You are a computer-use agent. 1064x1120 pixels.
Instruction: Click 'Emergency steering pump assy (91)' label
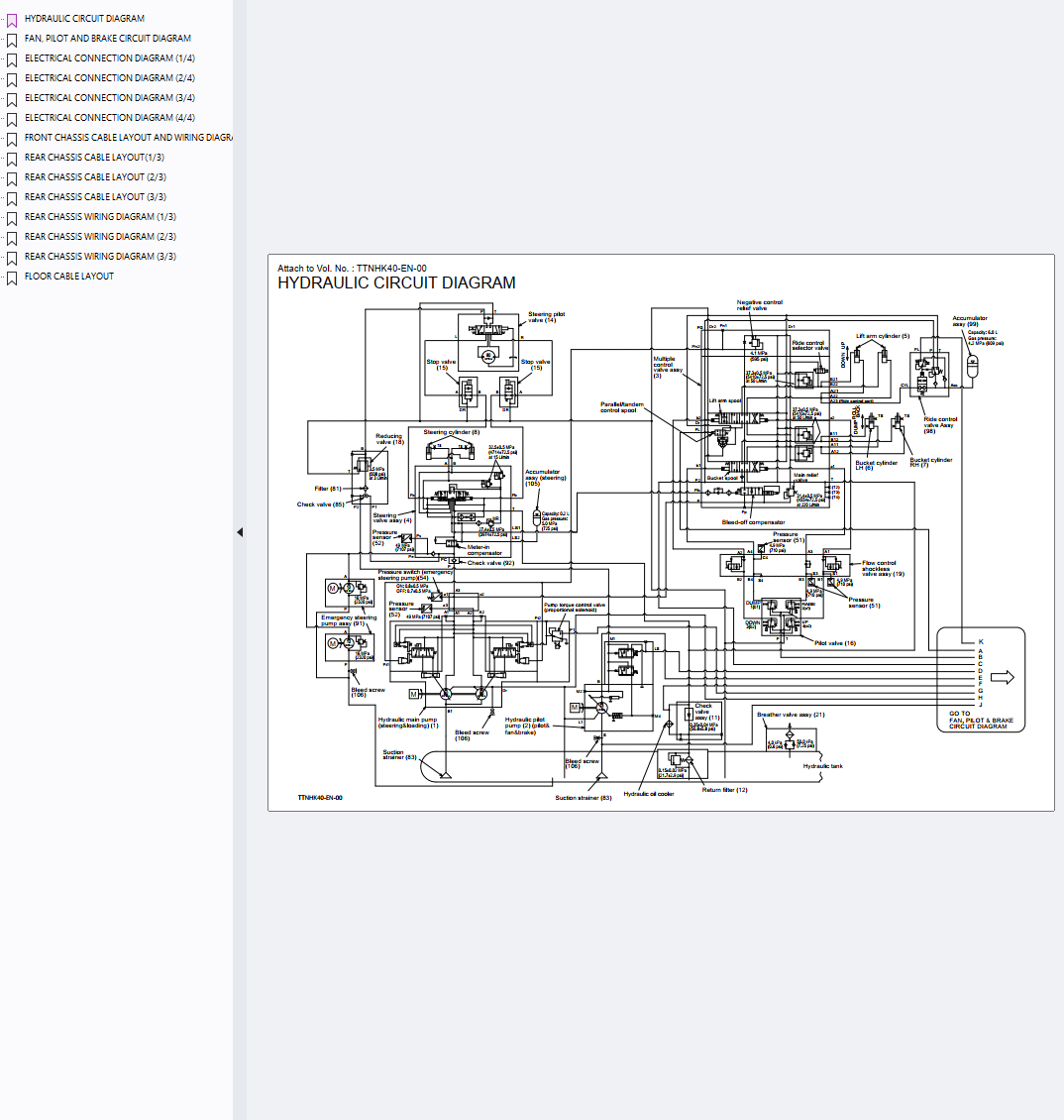click(x=349, y=620)
